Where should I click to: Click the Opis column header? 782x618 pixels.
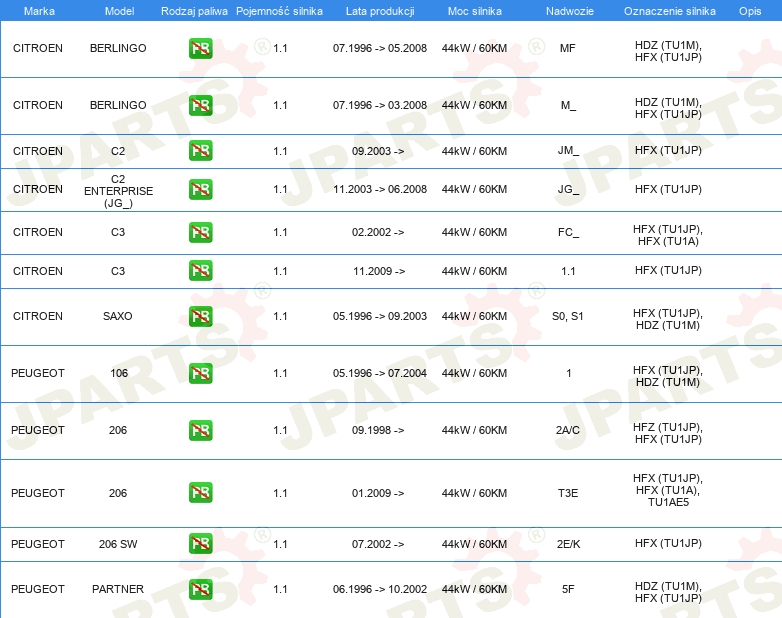pos(750,11)
